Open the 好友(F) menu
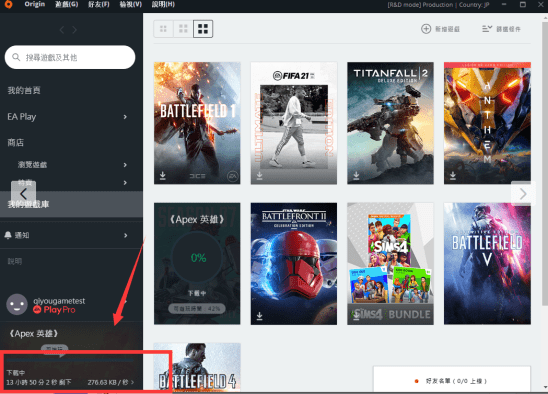This screenshot has width=548, height=394. click(x=99, y=4)
